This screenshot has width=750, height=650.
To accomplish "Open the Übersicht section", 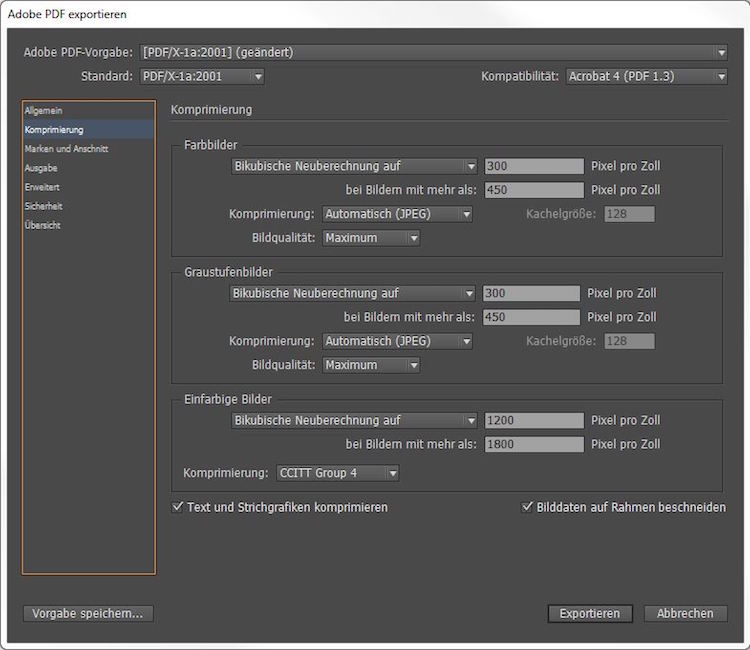I will pos(88,225).
